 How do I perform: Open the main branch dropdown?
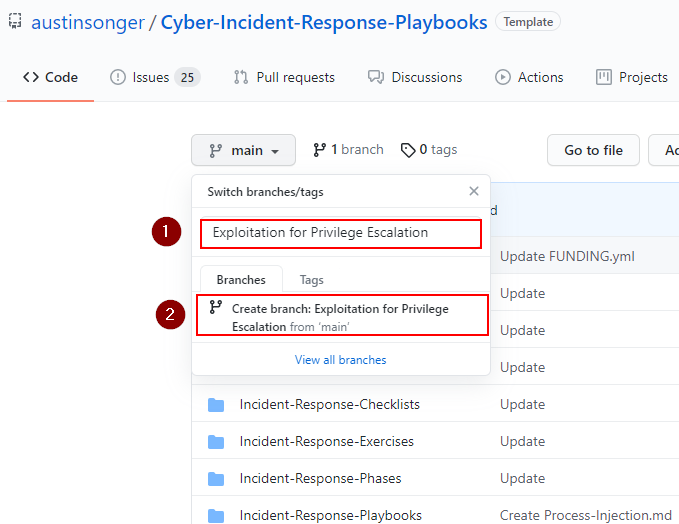click(x=243, y=150)
